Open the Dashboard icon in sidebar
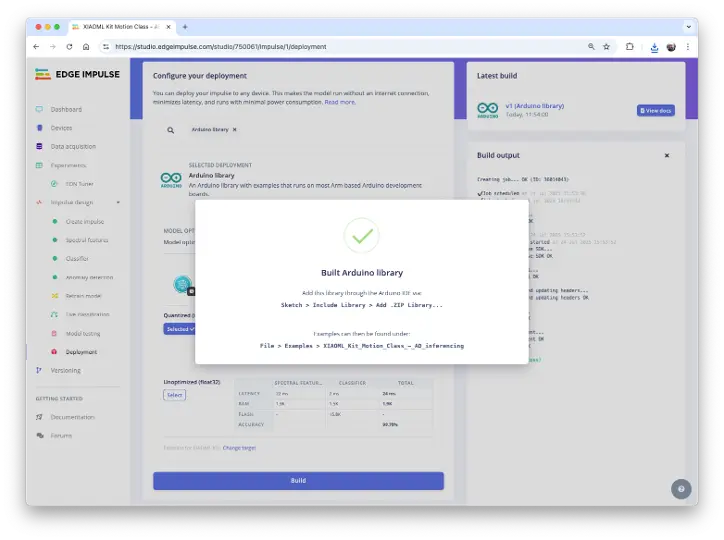724x540 pixels. [x=40, y=109]
